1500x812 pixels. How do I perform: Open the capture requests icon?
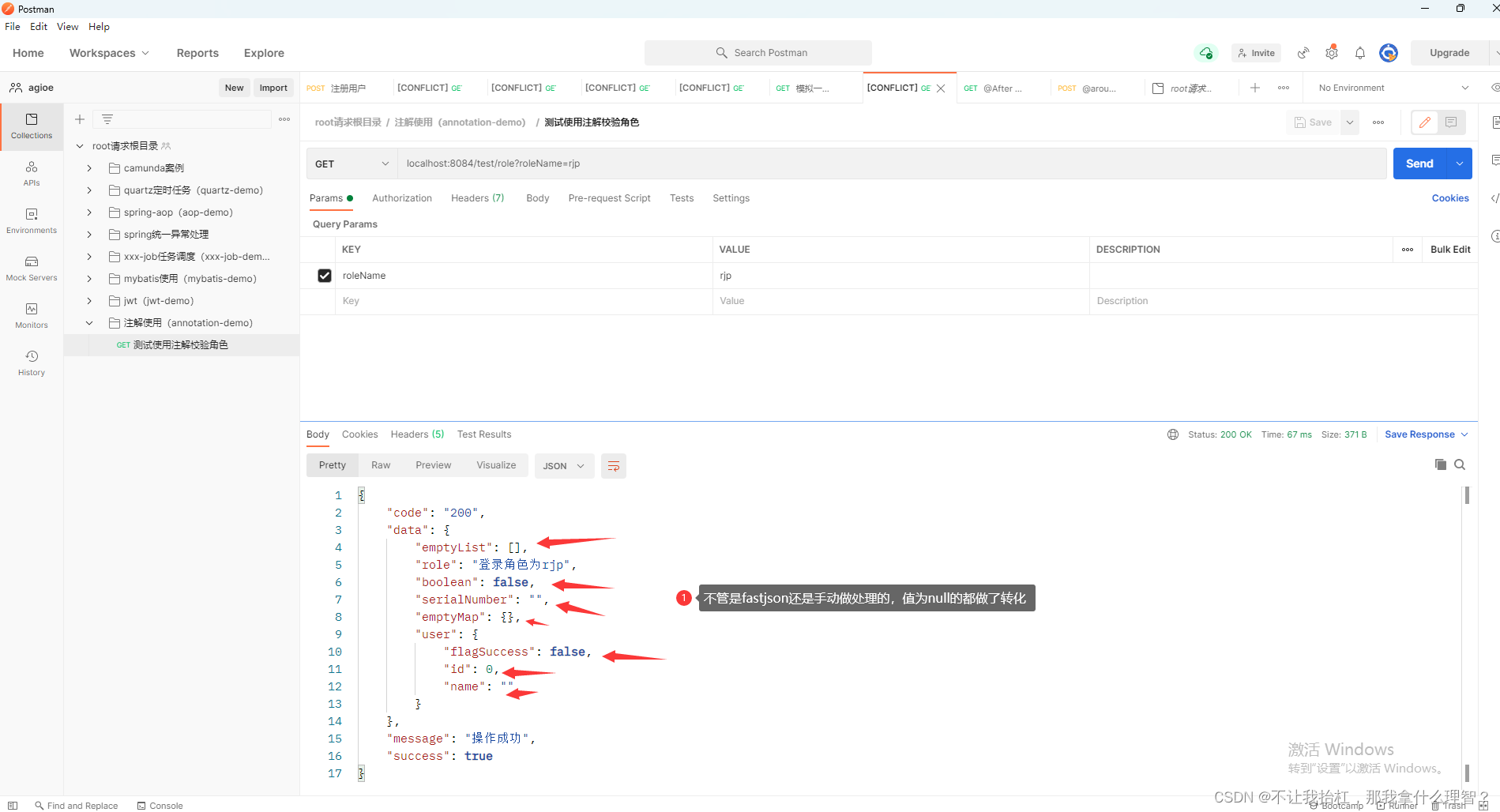click(x=1302, y=52)
